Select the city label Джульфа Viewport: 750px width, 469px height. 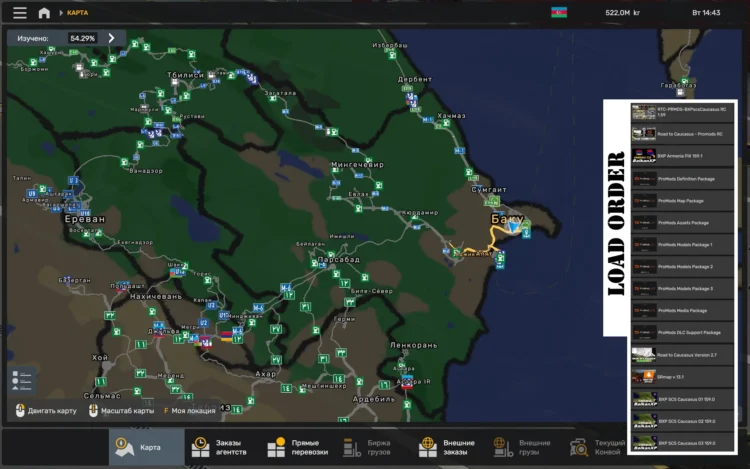click(x=164, y=331)
